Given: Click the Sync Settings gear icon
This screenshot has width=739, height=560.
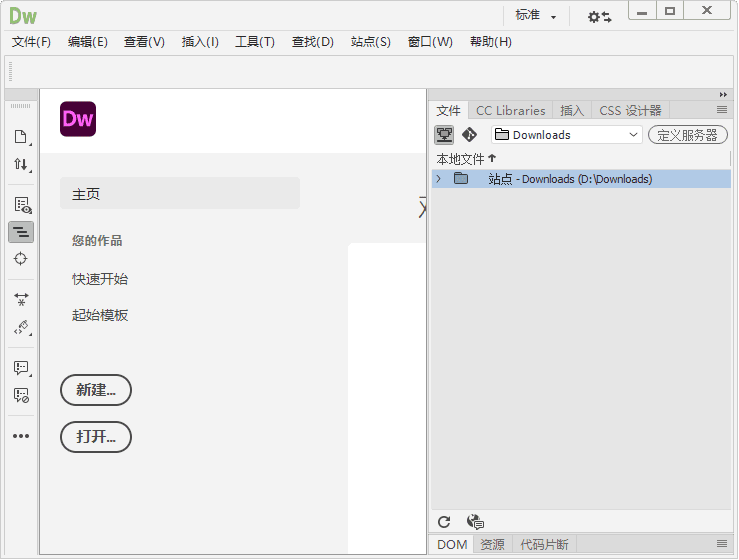Looking at the screenshot, I should (599, 17).
